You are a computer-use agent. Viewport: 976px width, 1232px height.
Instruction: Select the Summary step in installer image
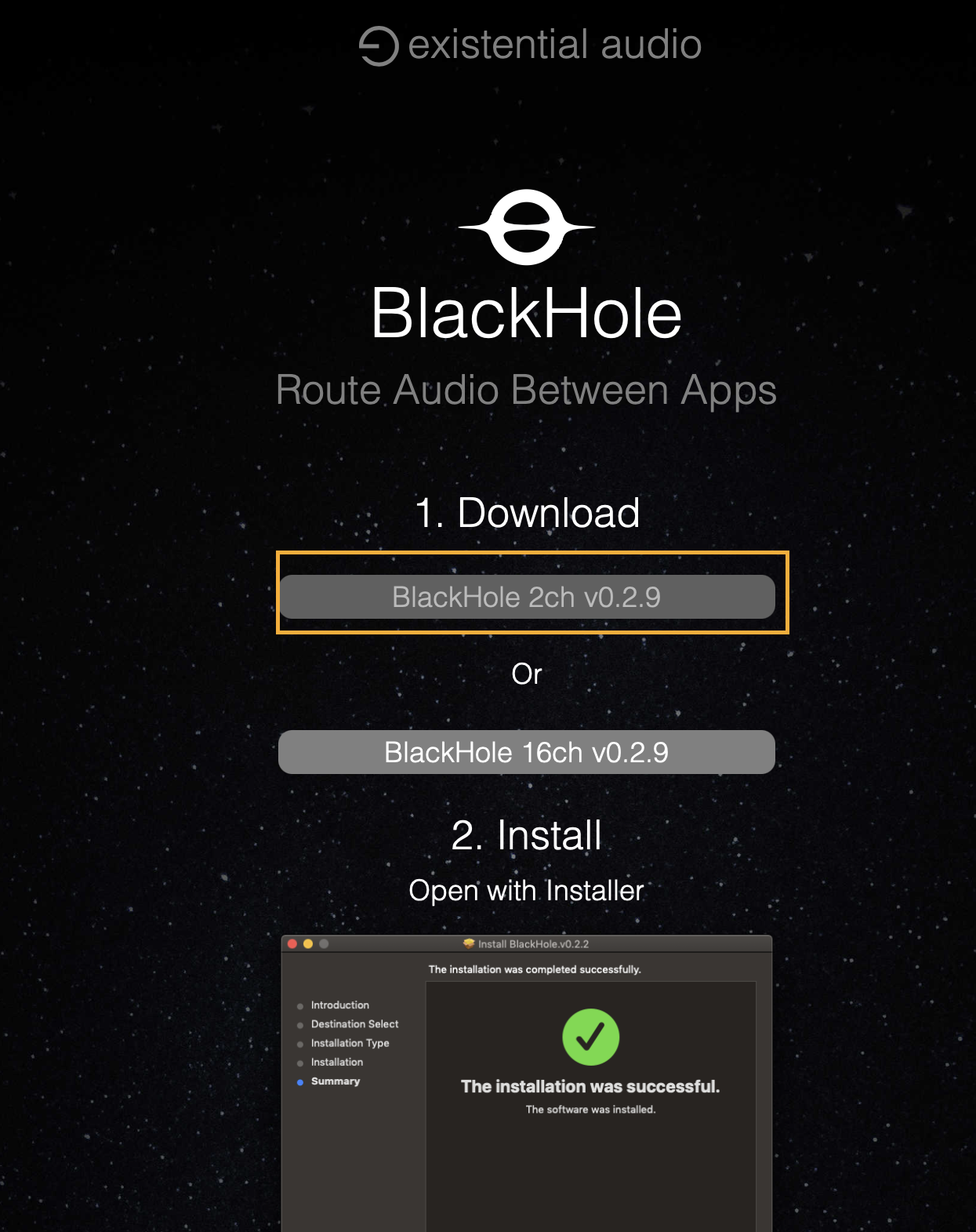point(336,1081)
